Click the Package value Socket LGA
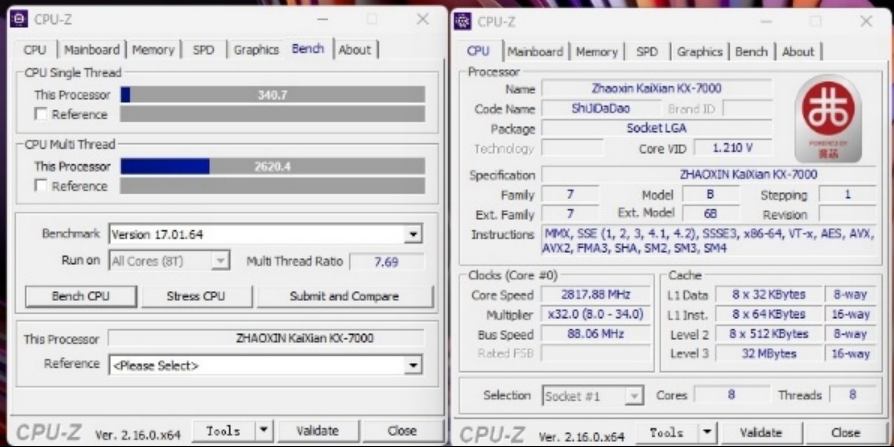The height and width of the screenshot is (447, 894). click(657, 128)
